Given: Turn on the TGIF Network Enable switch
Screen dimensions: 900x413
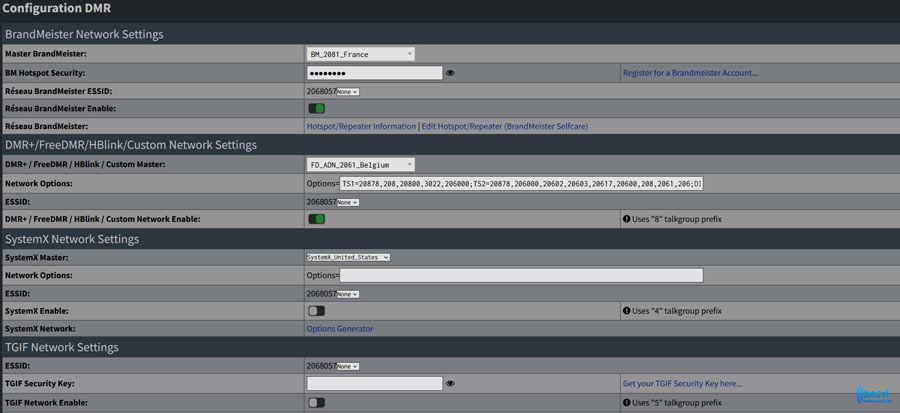Looking at the screenshot, I should click(316, 403).
